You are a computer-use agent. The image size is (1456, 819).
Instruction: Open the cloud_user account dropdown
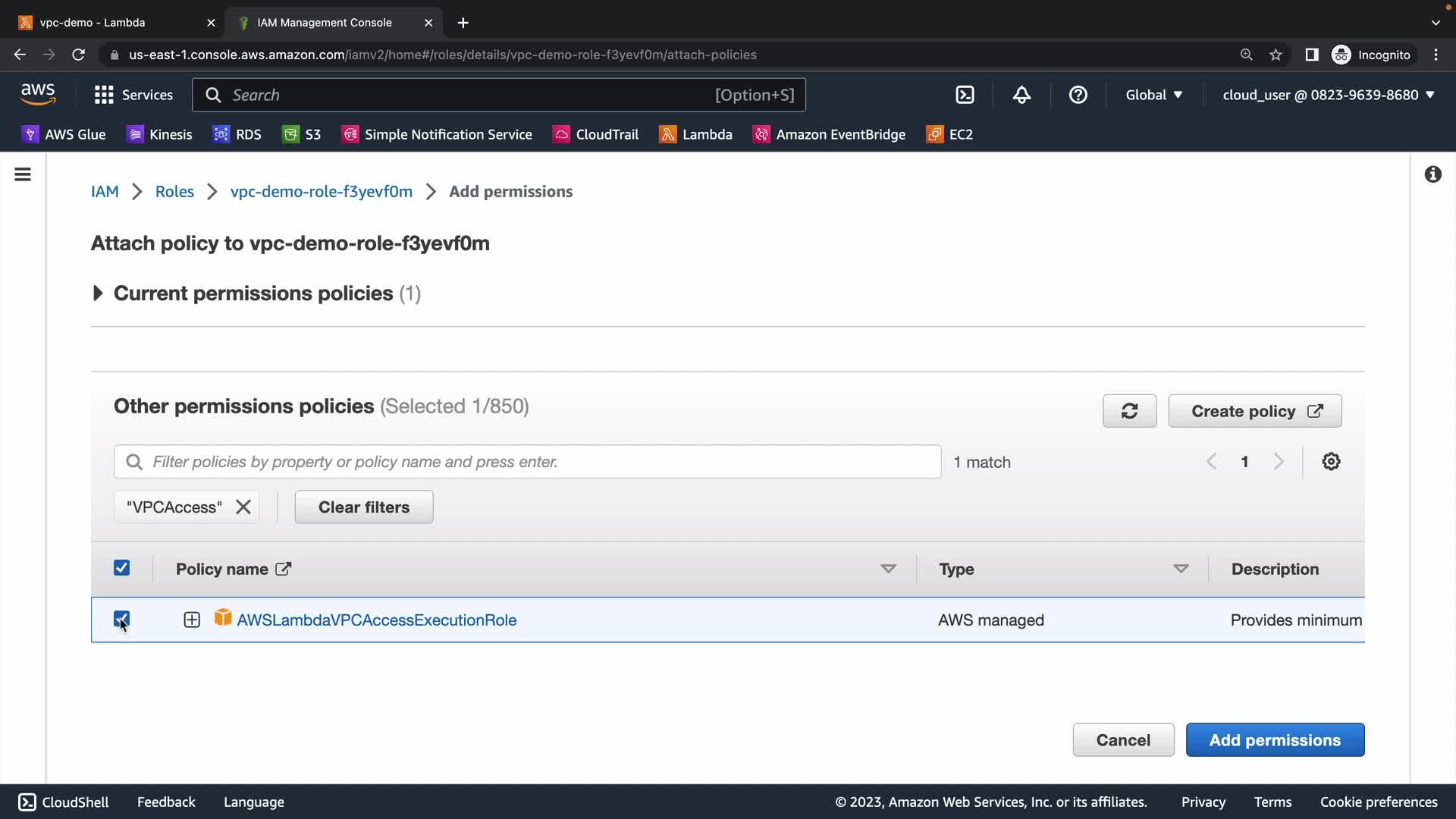pos(1328,95)
